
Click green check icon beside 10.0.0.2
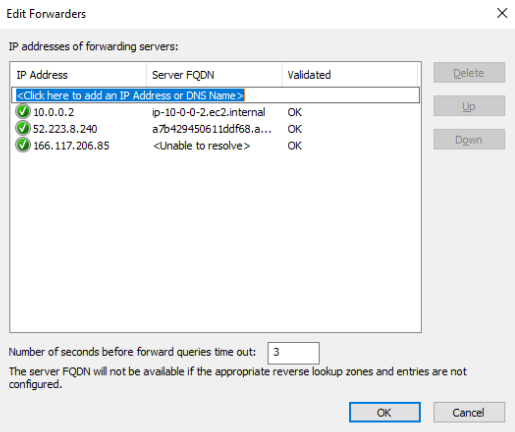point(23,112)
